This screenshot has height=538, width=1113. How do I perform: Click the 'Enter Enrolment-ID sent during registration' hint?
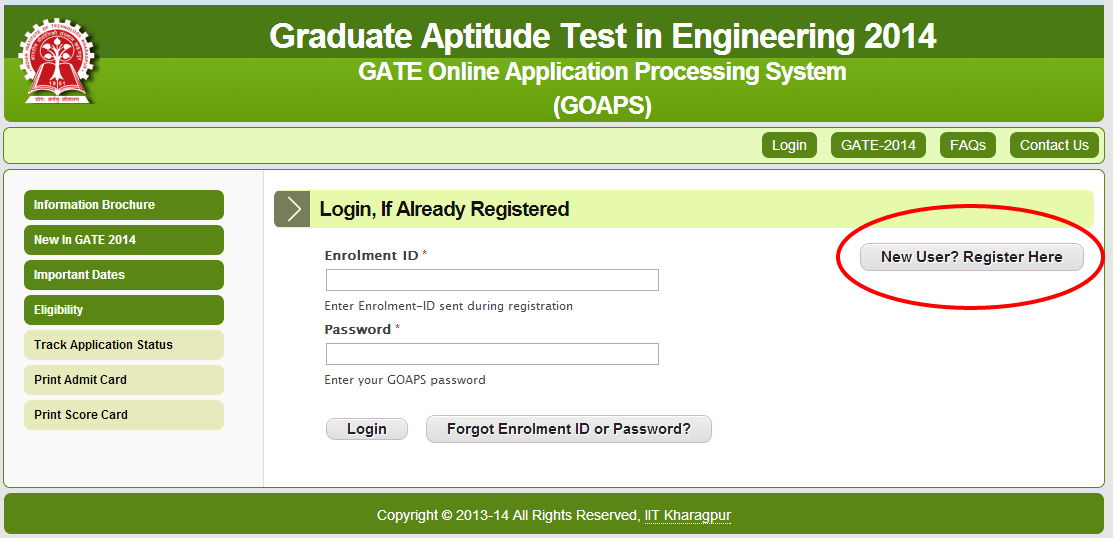click(449, 307)
